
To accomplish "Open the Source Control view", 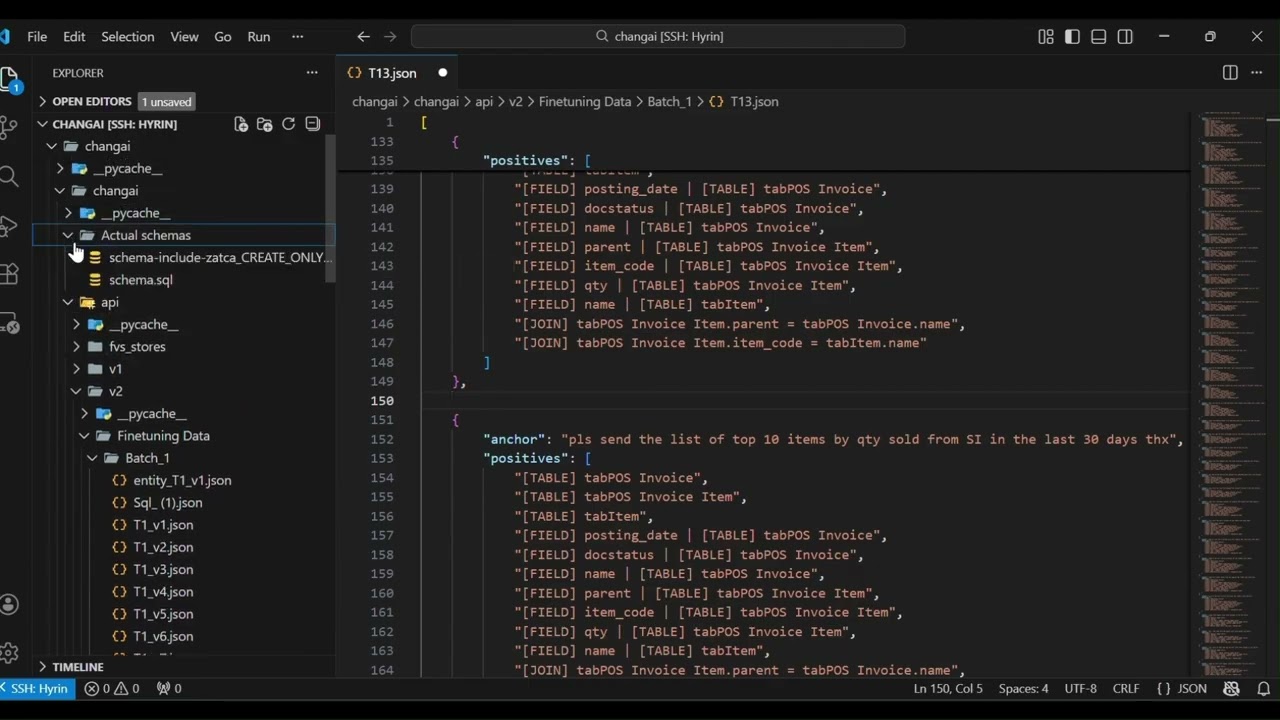I will (x=9, y=127).
